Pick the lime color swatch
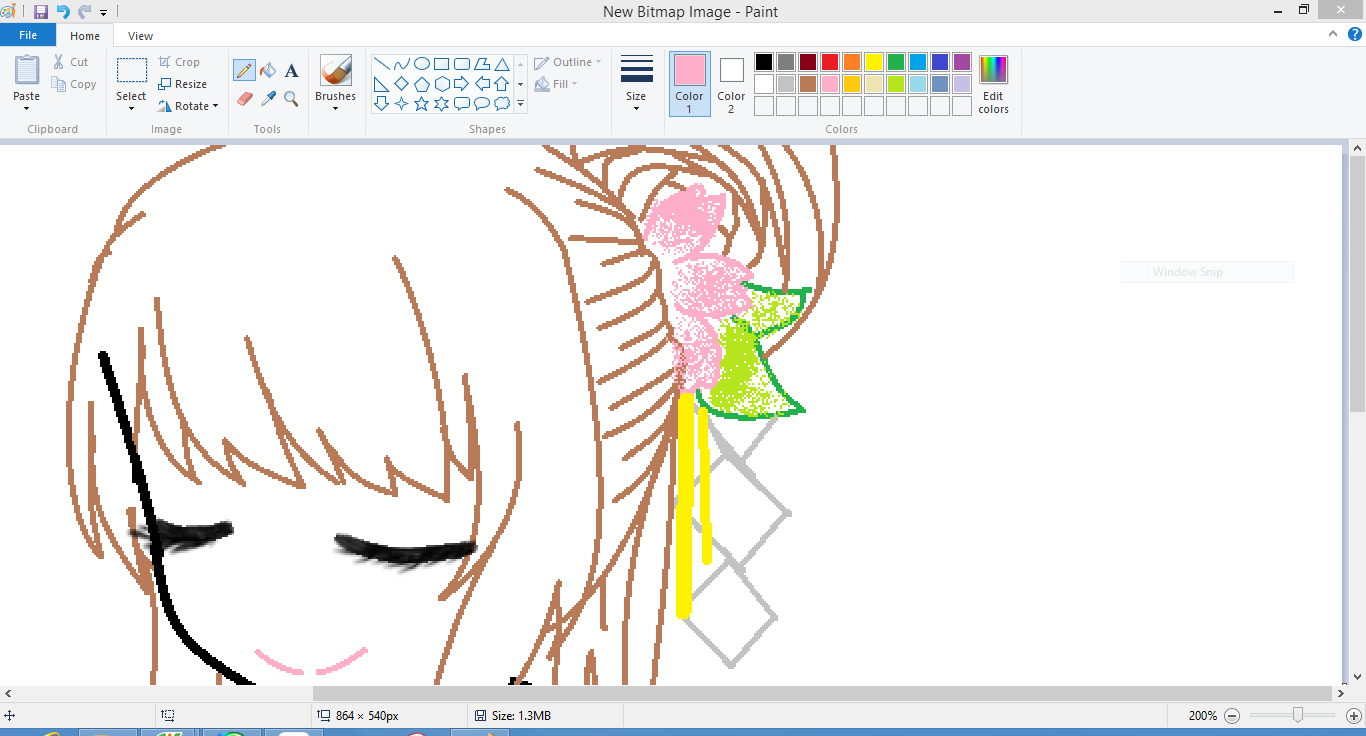 pyautogui.click(x=896, y=84)
